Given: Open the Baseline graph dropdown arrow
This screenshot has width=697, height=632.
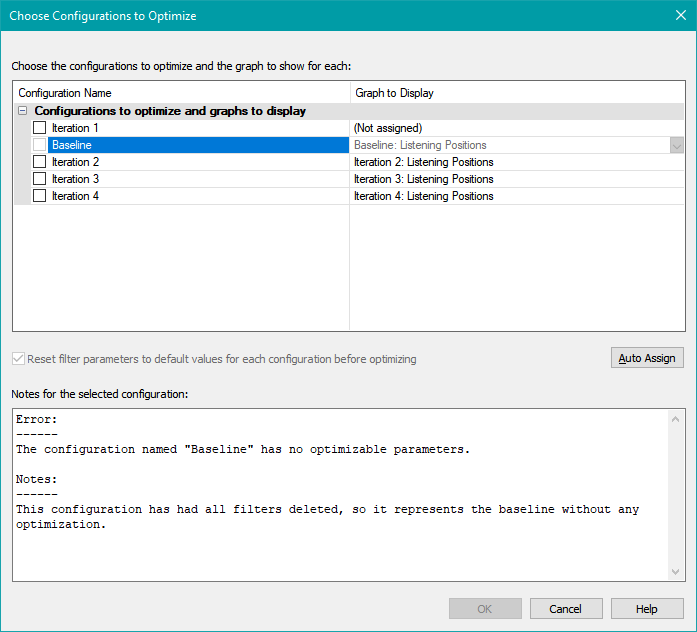Looking at the screenshot, I should 677,145.
